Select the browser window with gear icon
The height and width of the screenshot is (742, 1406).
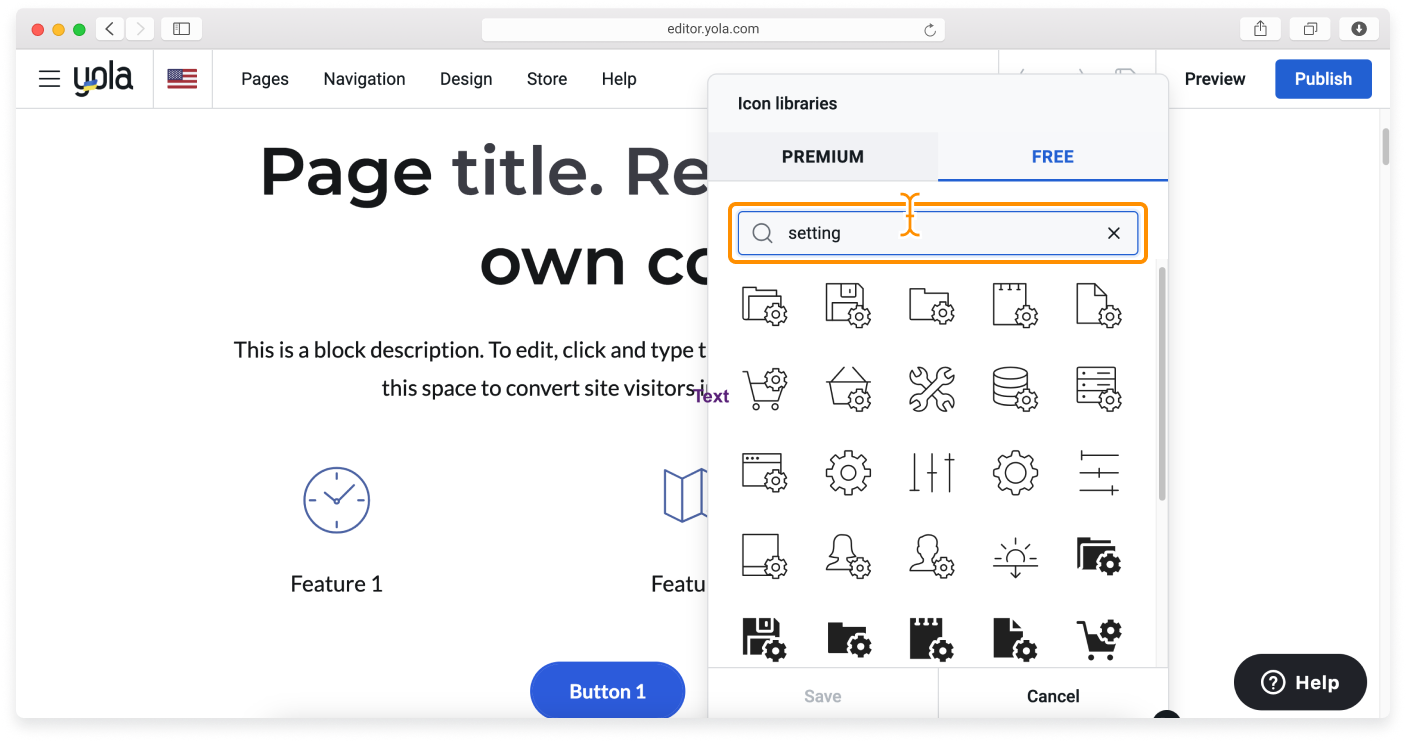pyautogui.click(x=764, y=472)
